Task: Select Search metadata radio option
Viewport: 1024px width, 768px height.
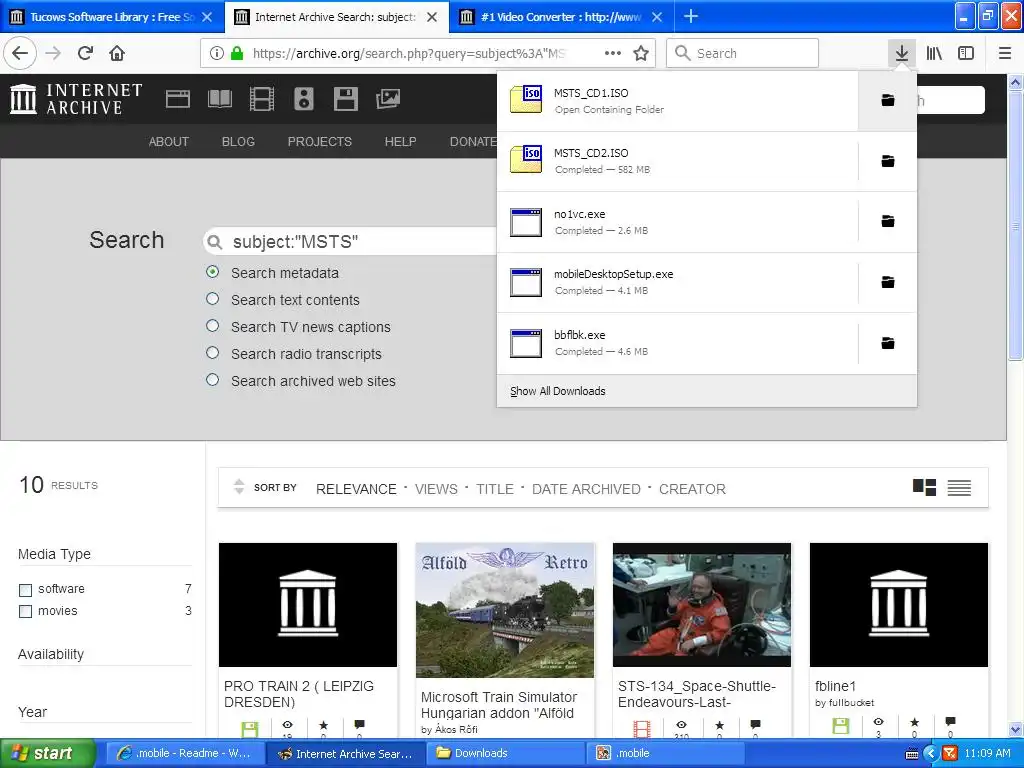Action: (x=213, y=272)
